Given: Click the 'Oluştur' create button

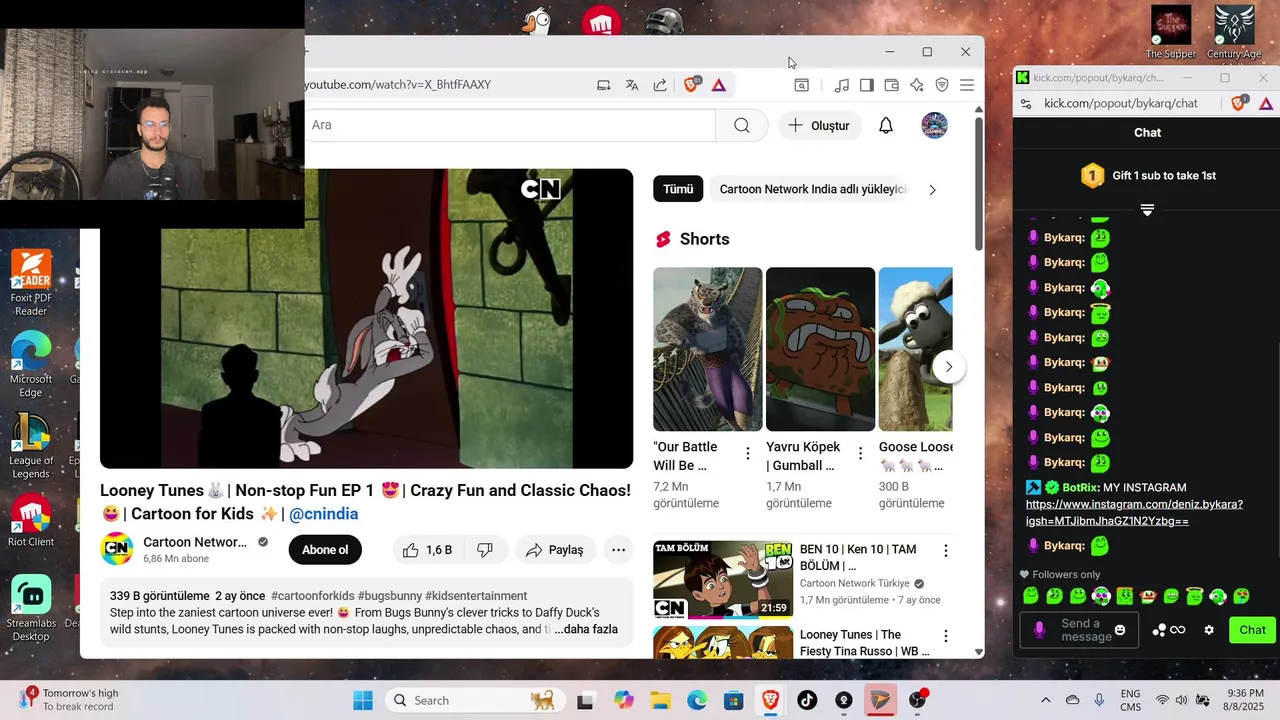Looking at the screenshot, I should point(819,125).
